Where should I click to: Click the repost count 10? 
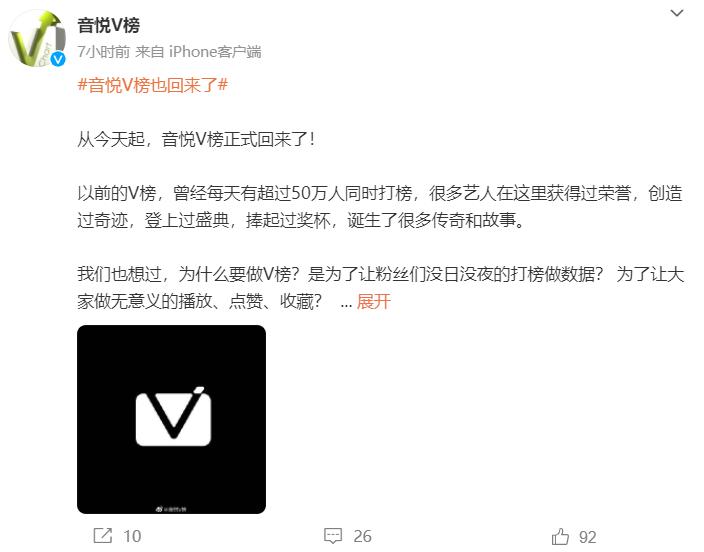click(x=132, y=536)
